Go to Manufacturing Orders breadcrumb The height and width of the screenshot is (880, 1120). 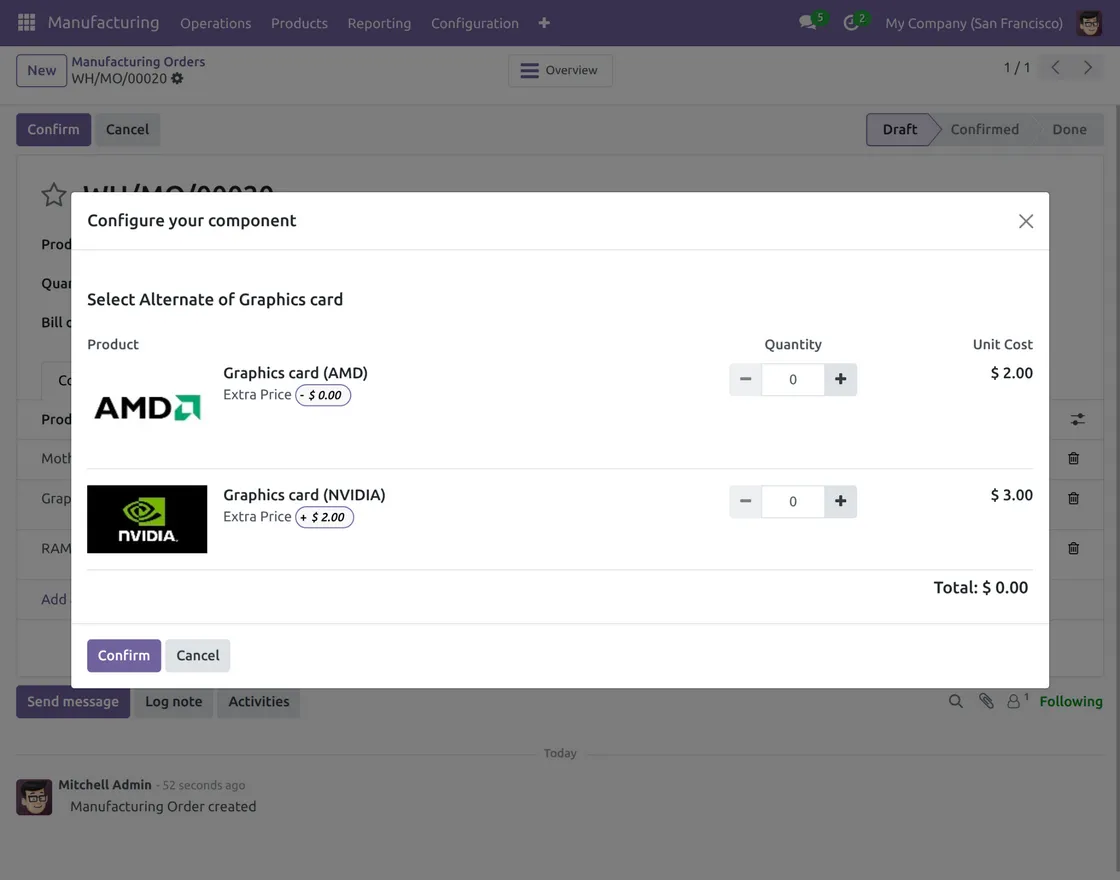(138, 61)
